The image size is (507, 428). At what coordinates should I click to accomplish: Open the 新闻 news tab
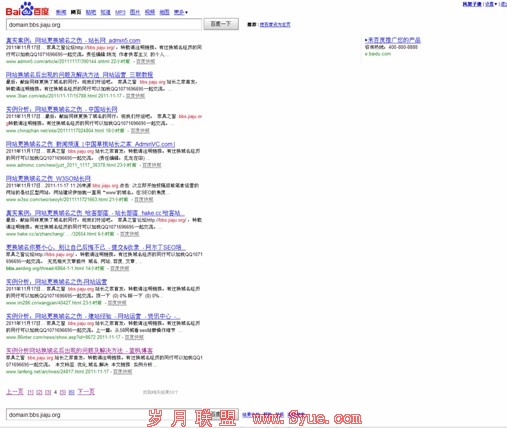tap(61, 12)
